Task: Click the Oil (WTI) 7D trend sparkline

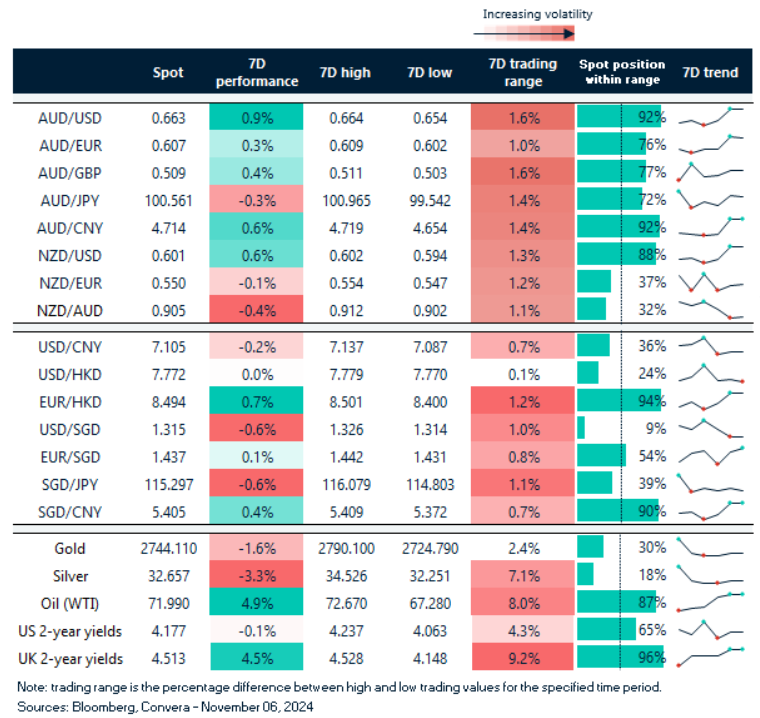Action: coord(711,602)
